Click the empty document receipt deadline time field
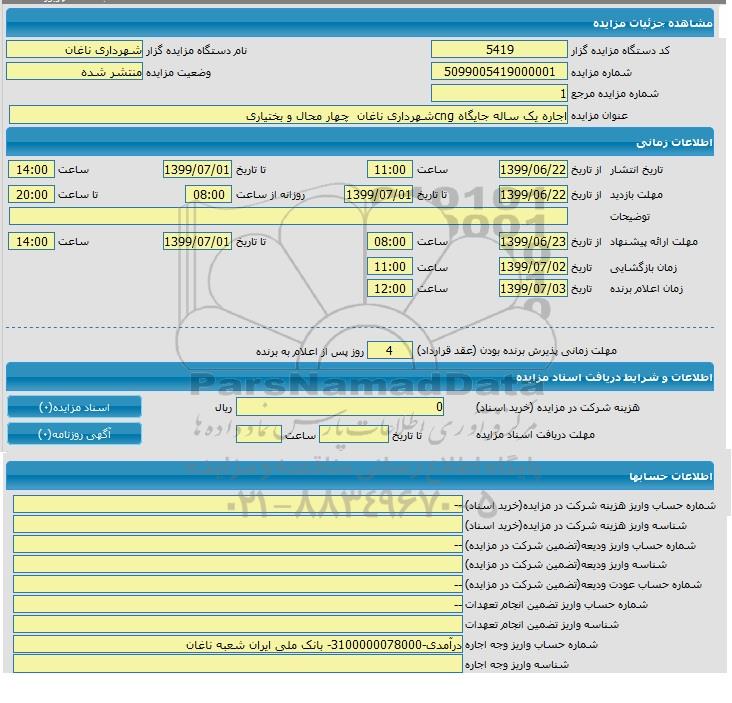The width and height of the screenshot is (732, 703). [259, 434]
